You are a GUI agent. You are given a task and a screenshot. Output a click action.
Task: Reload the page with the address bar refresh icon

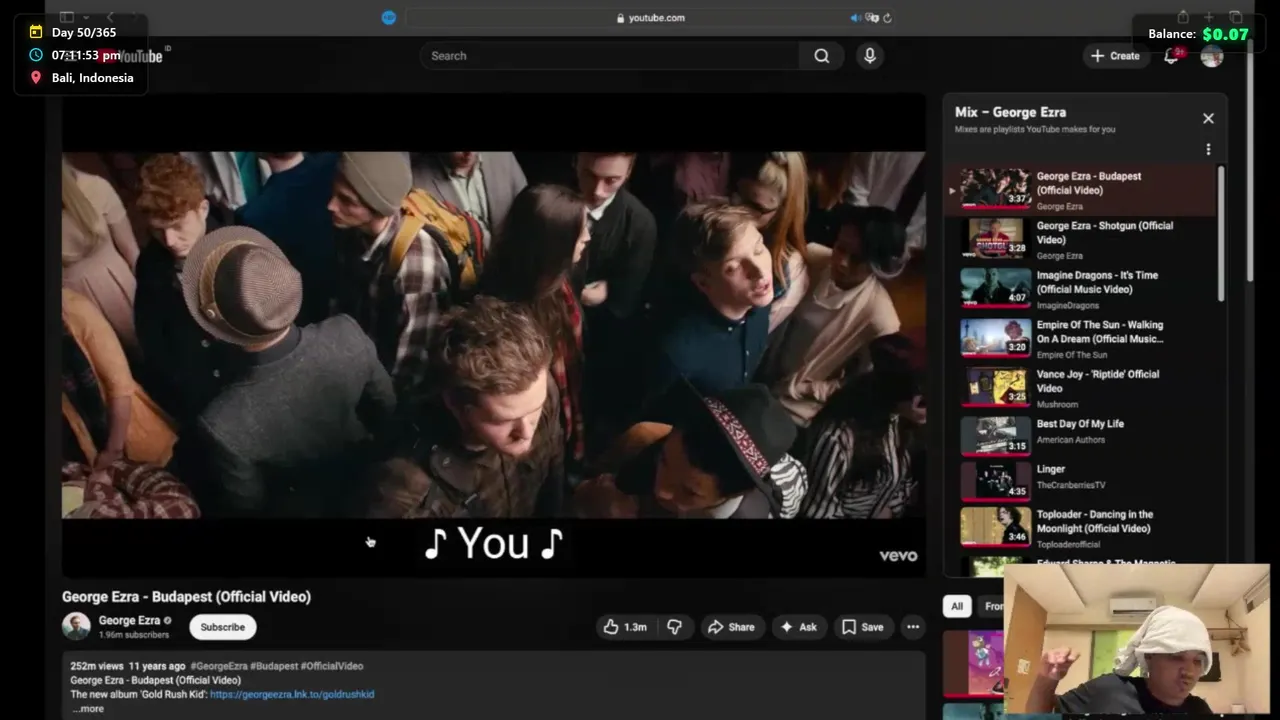point(887,17)
